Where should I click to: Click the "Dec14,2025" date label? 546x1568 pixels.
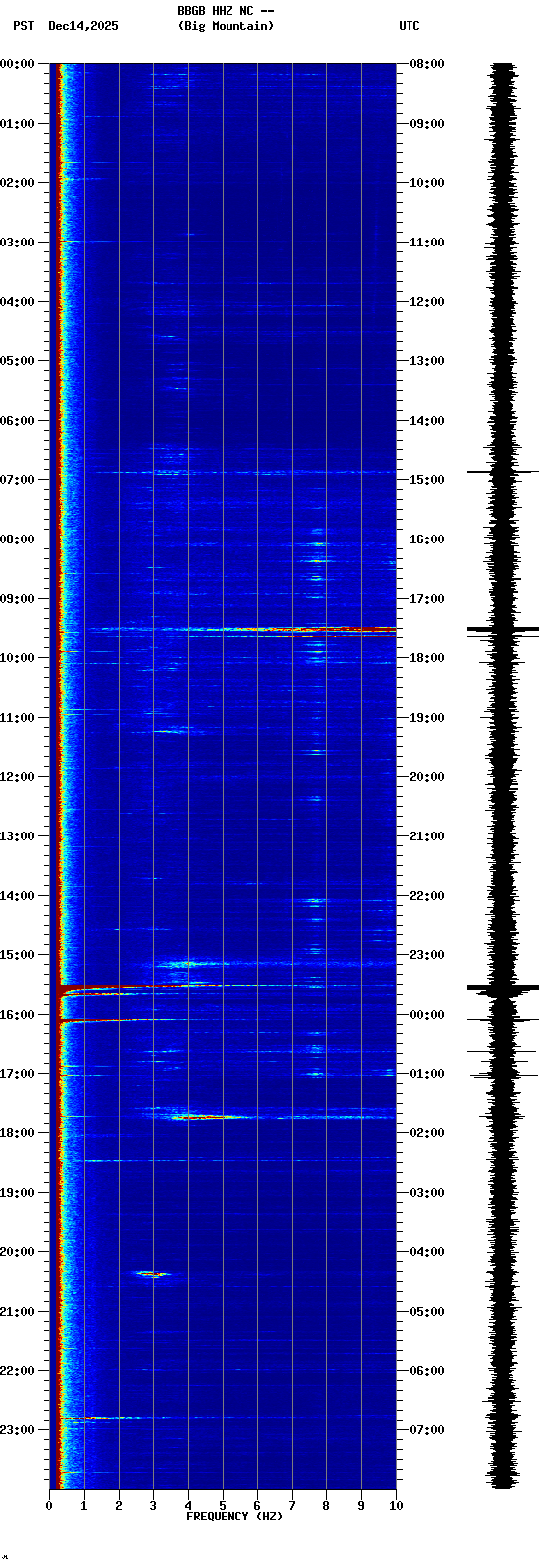(x=83, y=26)
